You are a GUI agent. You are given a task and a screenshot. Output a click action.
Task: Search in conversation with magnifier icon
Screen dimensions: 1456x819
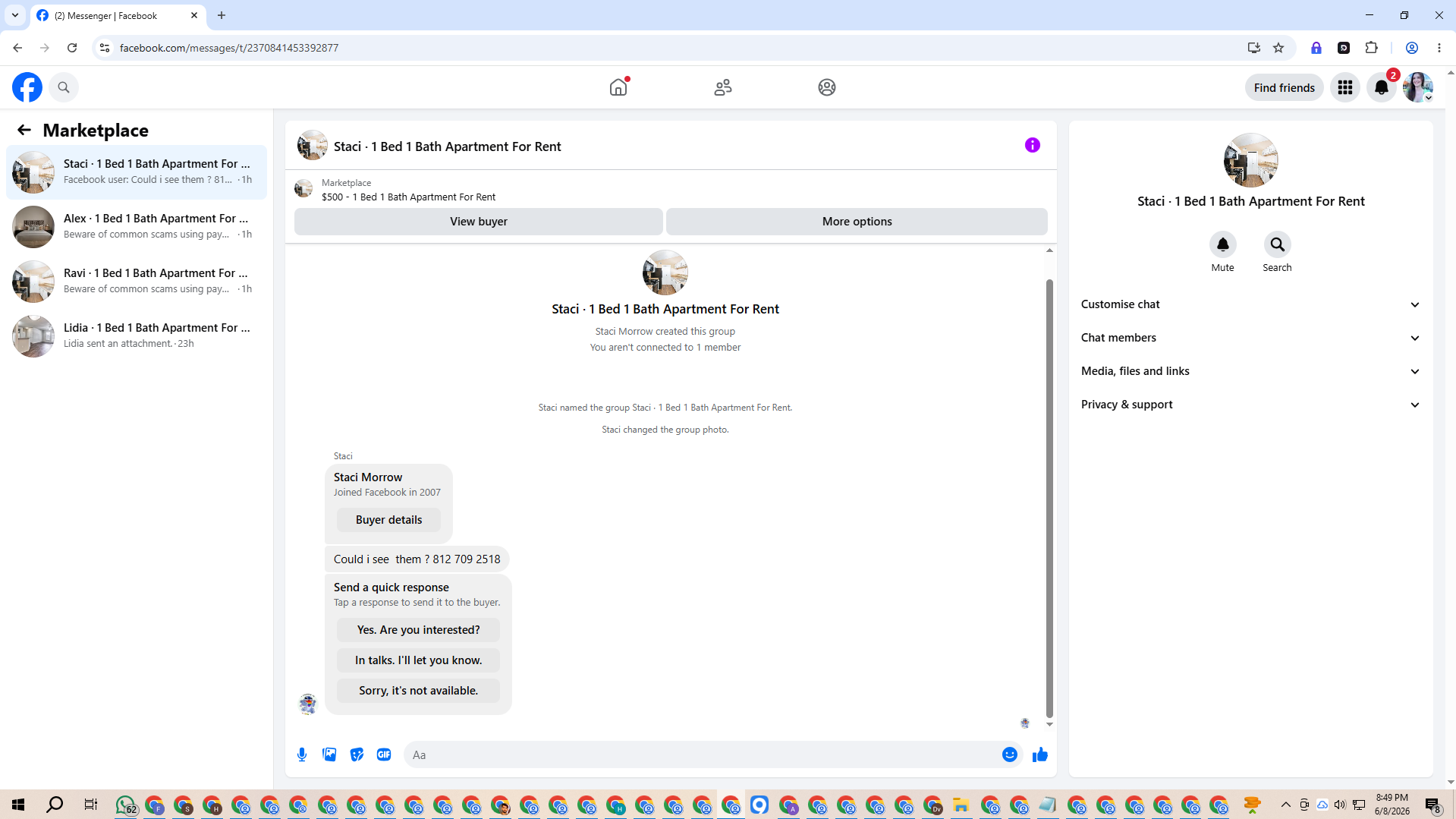(x=1278, y=244)
